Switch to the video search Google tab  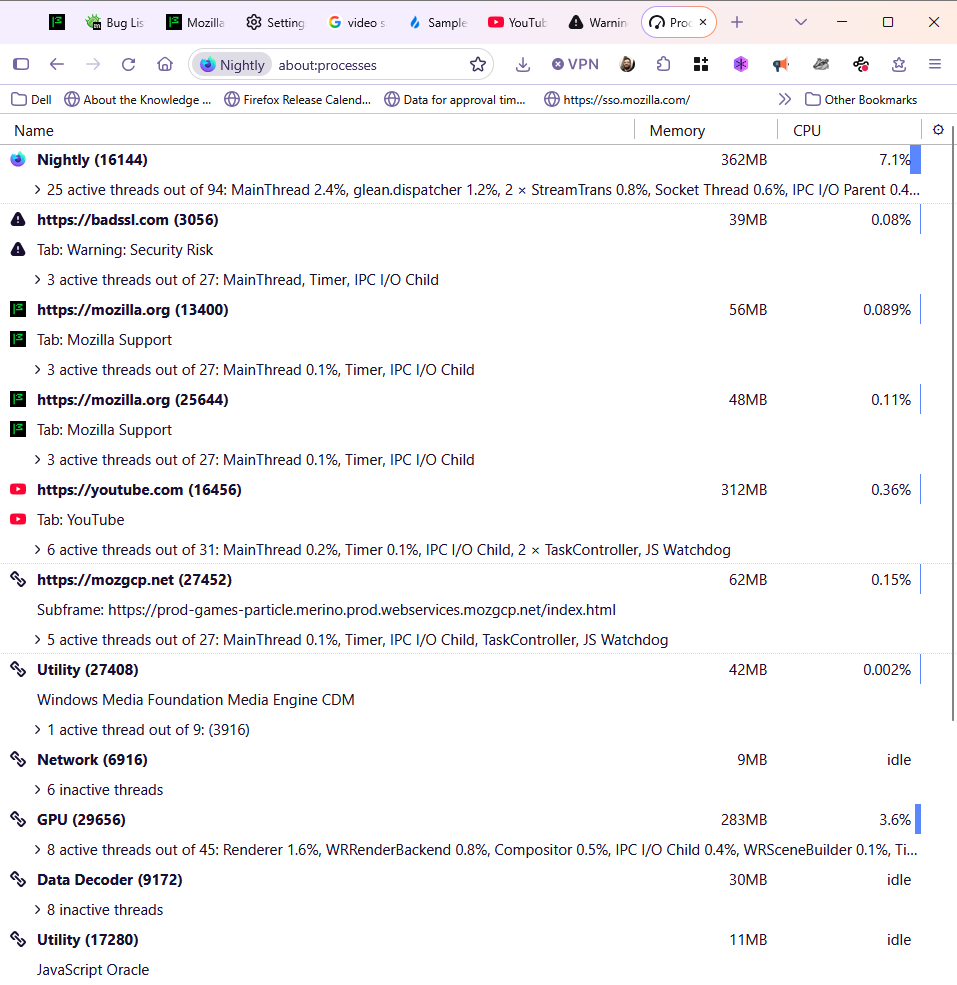click(356, 23)
